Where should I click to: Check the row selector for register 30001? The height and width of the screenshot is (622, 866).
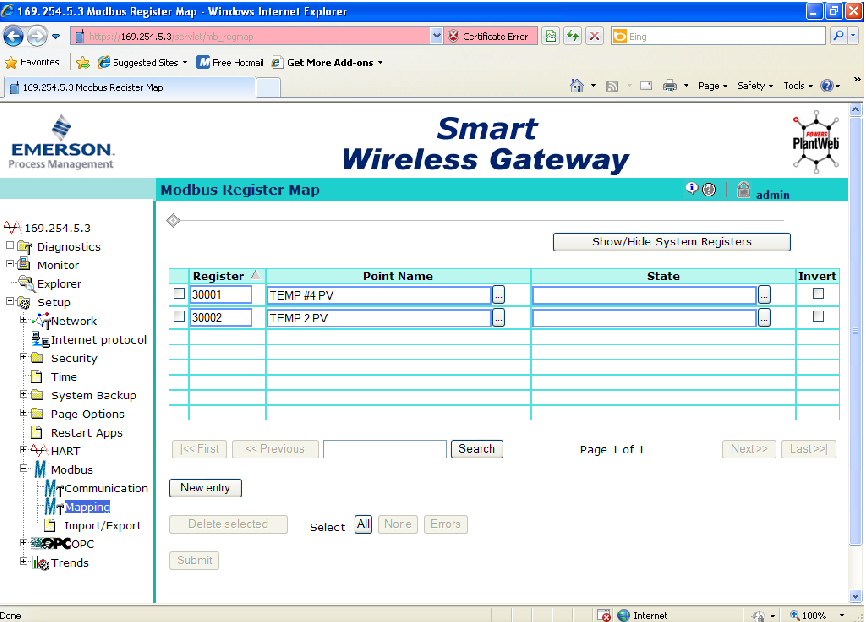point(179,293)
